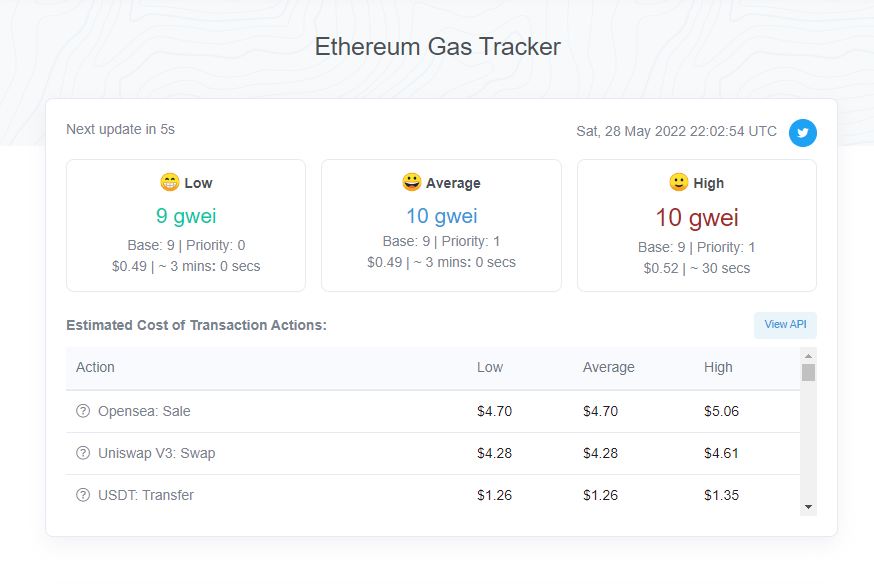
Task: Click the question mark beside USDT: Transfer
Action: point(83,495)
